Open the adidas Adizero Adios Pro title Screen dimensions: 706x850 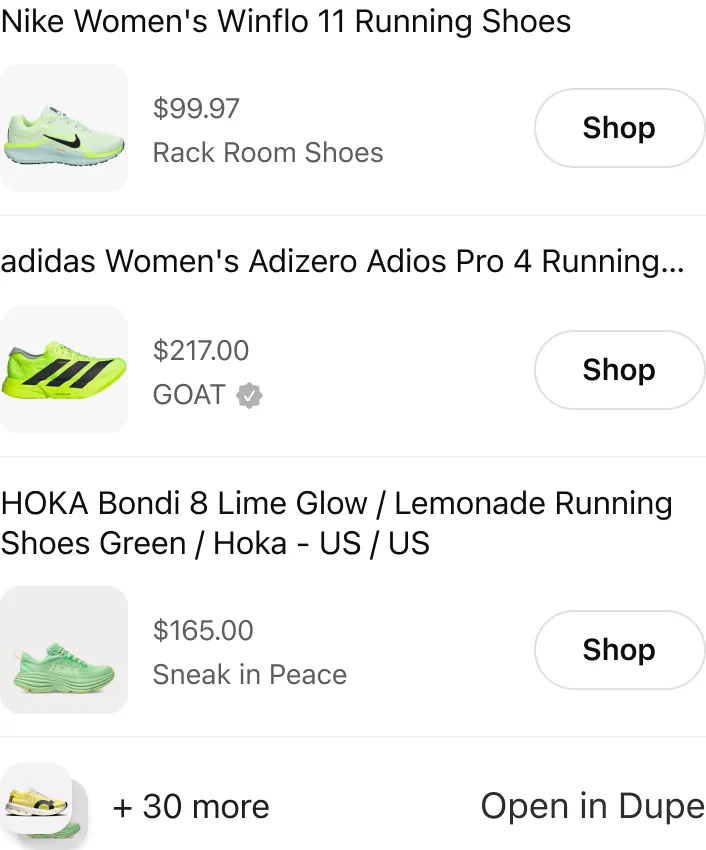click(343, 261)
